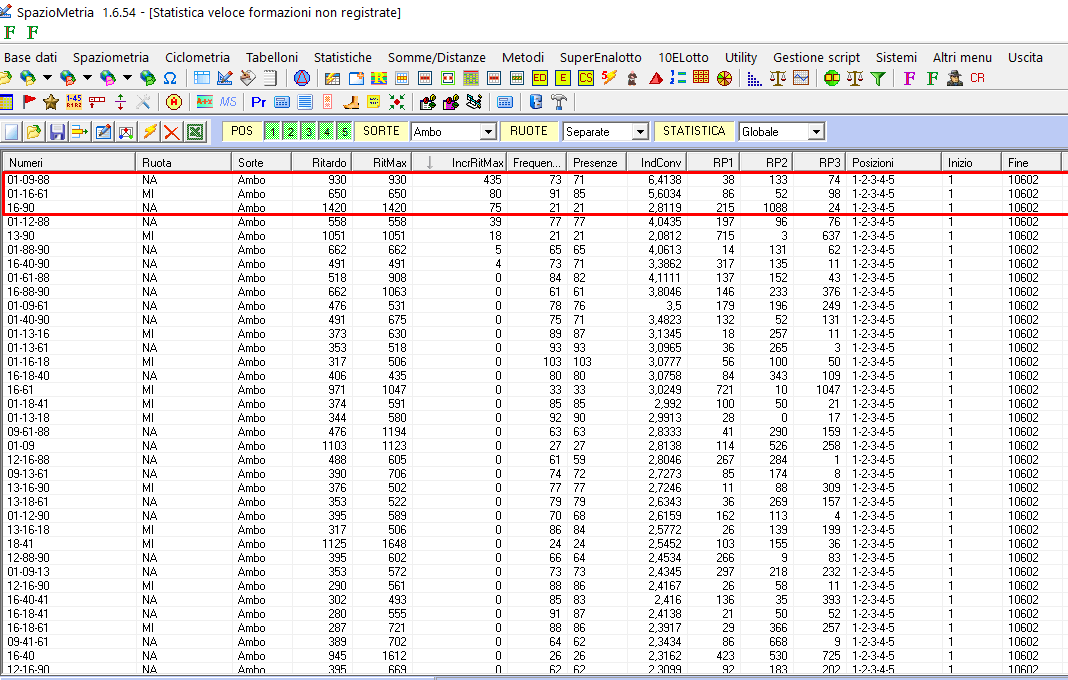This screenshot has width=1068, height=680.
Task: Open the SuperEnalotto menu
Action: tap(601, 58)
